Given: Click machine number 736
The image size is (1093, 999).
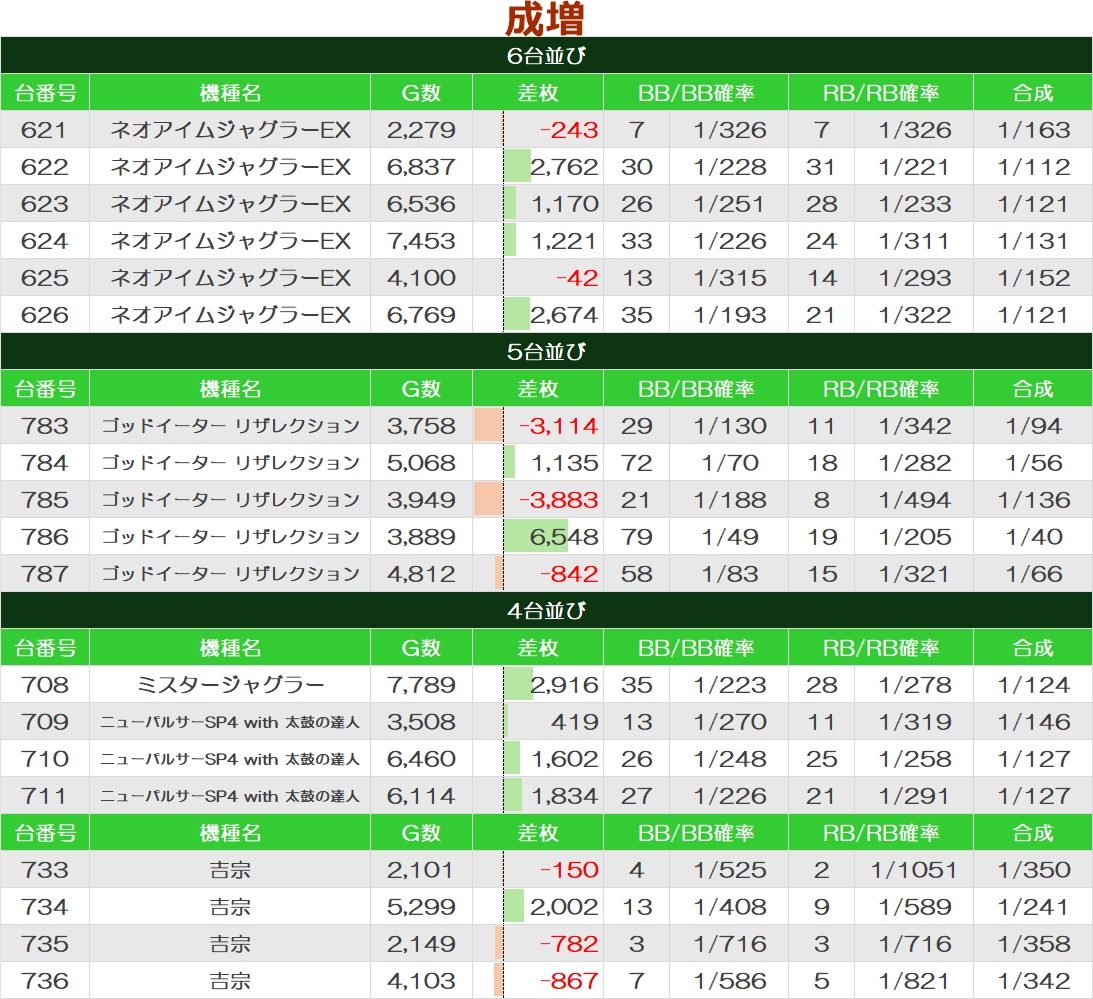Looking at the screenshot, I should pyautogui.click(x=45, y=980).
